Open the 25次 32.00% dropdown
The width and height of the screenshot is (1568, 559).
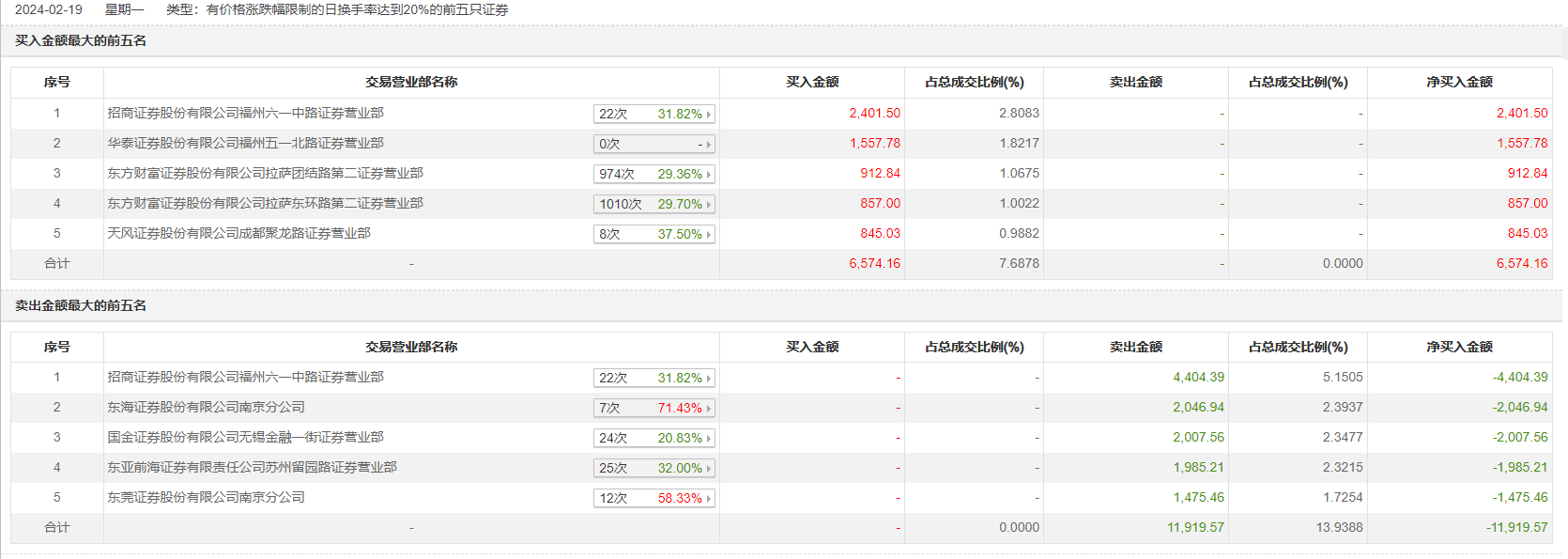(x=654, y=468)
